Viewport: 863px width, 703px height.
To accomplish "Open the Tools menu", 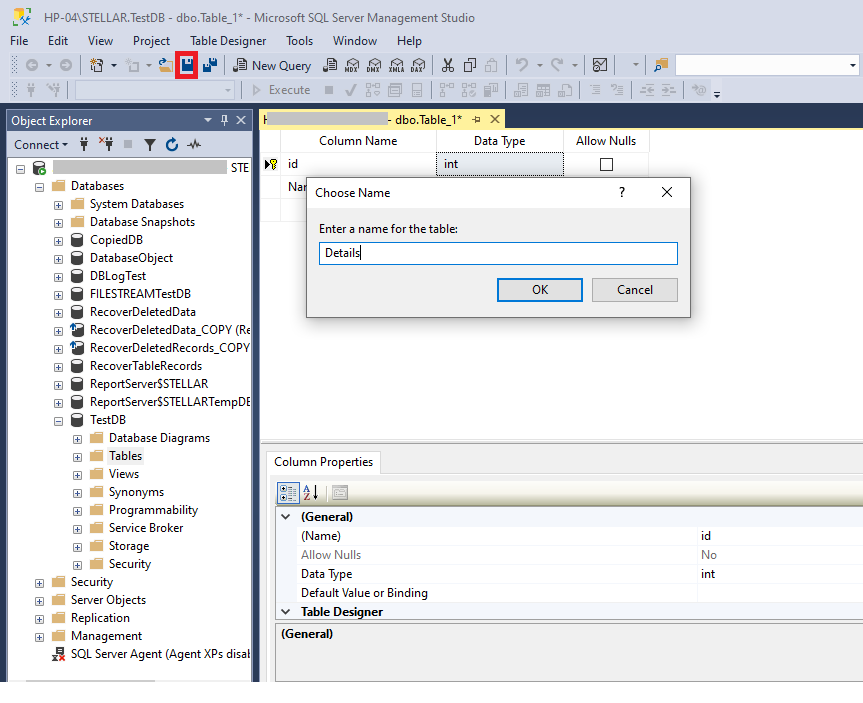I will (x=299, y=41).
